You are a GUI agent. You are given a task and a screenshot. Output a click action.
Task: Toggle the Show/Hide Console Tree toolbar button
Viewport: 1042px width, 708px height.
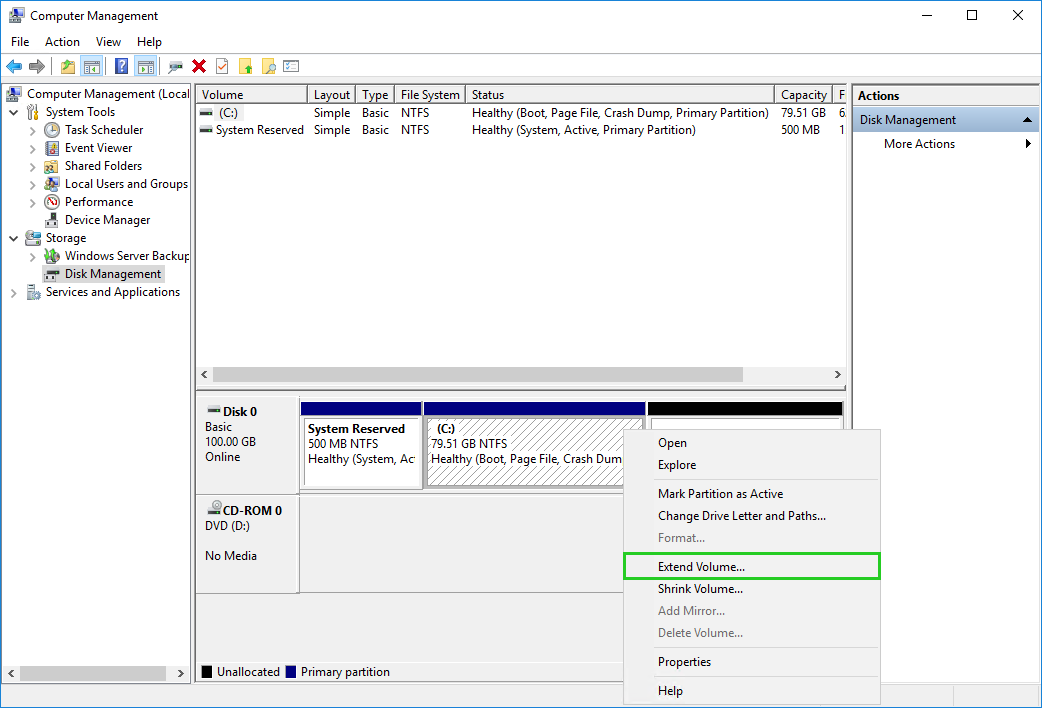click(92, 66)
